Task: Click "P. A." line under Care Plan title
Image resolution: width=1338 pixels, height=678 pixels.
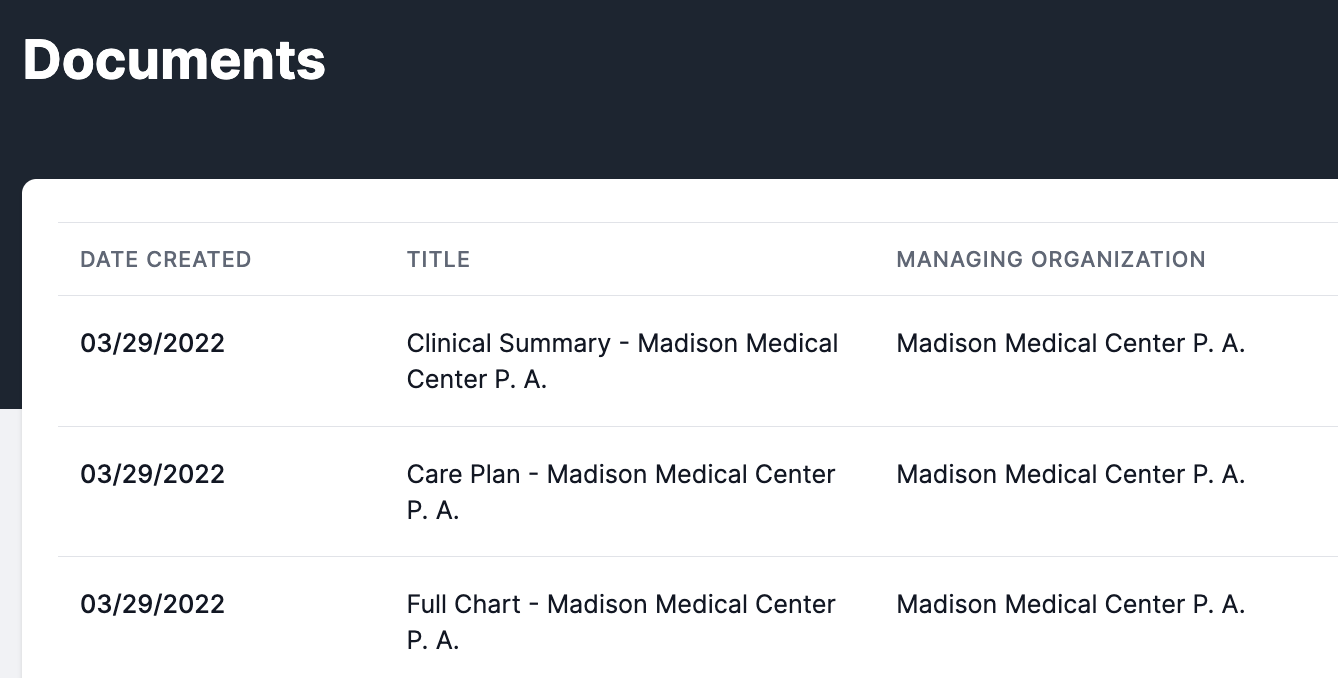Action: (x=432, y=510)
